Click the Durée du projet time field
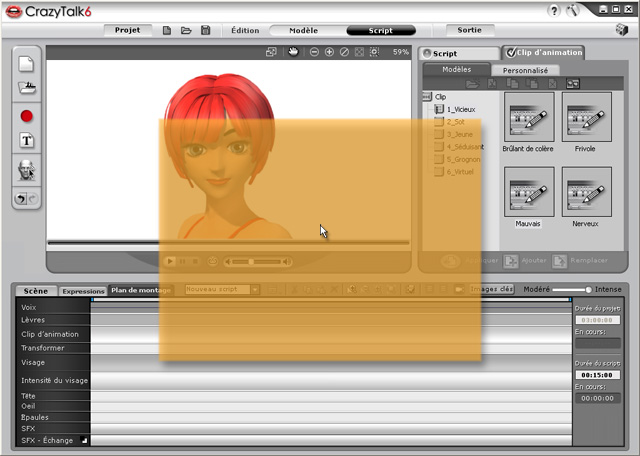Viewport: 640px width, 456px height. coord(598,320)
